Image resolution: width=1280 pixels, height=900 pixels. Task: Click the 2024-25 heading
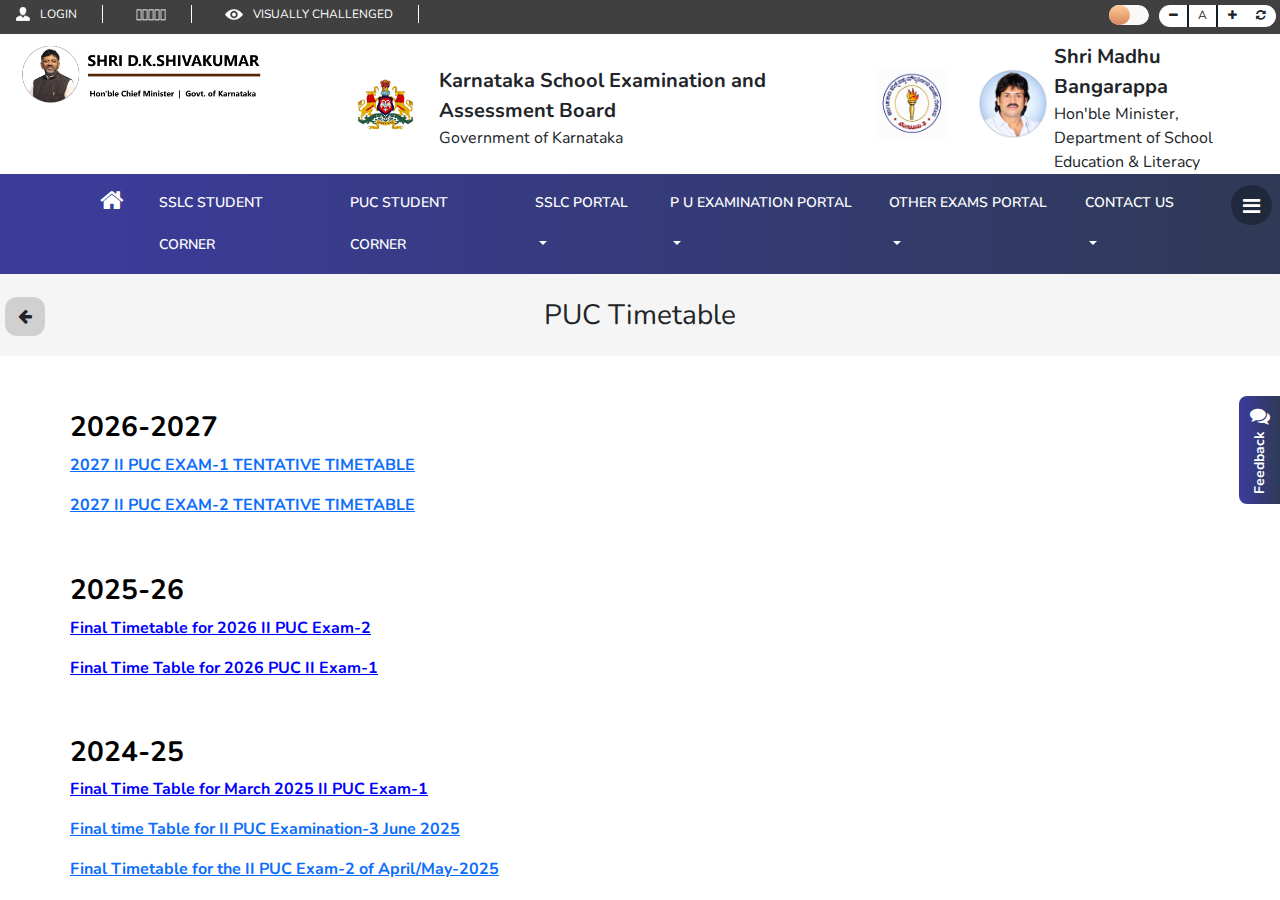127,752
